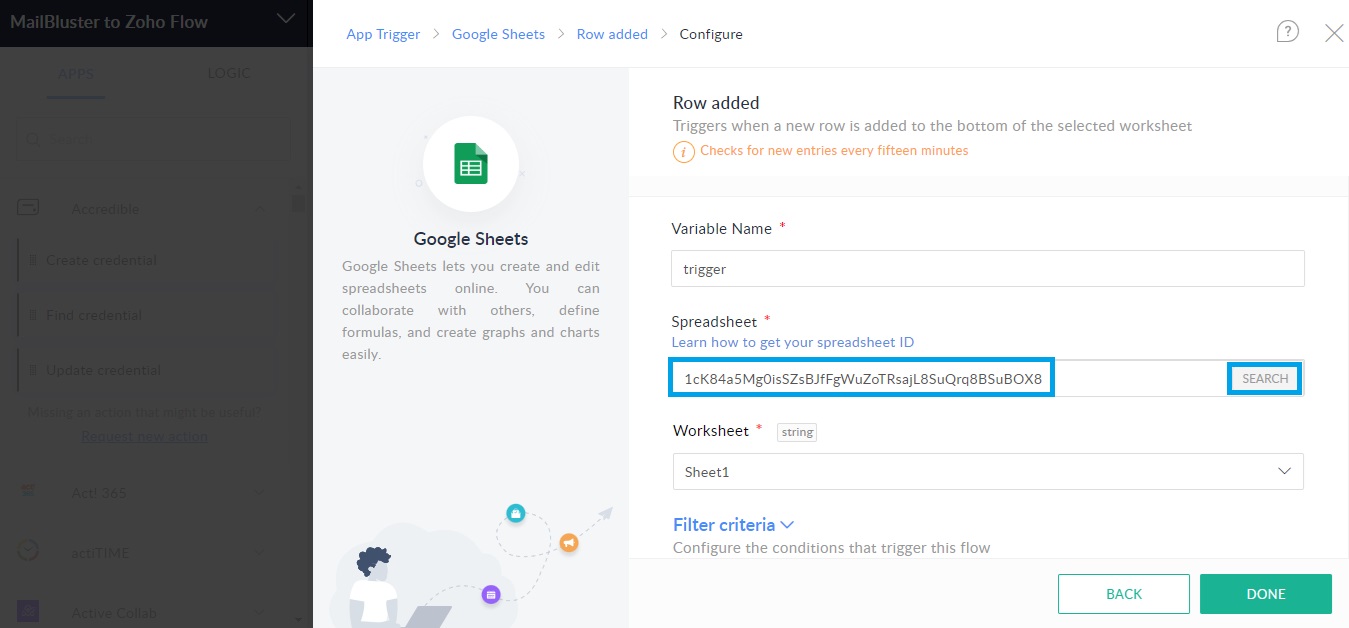This screenshot has width=1349, height=628.
Task: Open the APPS tab
Action: pos(75,72)
